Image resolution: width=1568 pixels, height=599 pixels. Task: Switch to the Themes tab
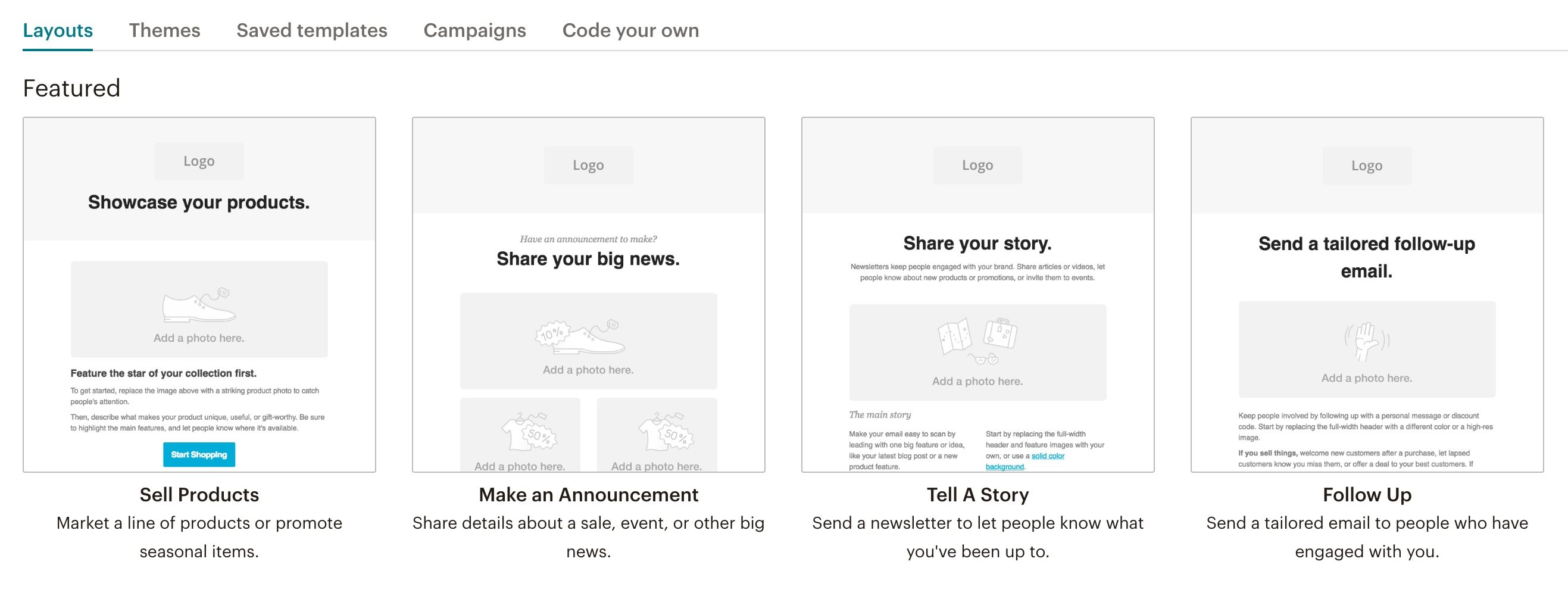tap(164, 30)
